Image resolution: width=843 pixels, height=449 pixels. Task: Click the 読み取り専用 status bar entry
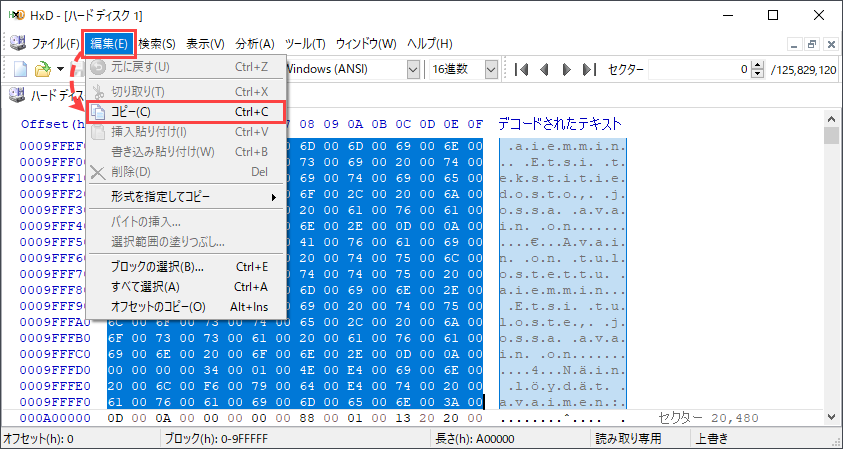tap(628, 439)
